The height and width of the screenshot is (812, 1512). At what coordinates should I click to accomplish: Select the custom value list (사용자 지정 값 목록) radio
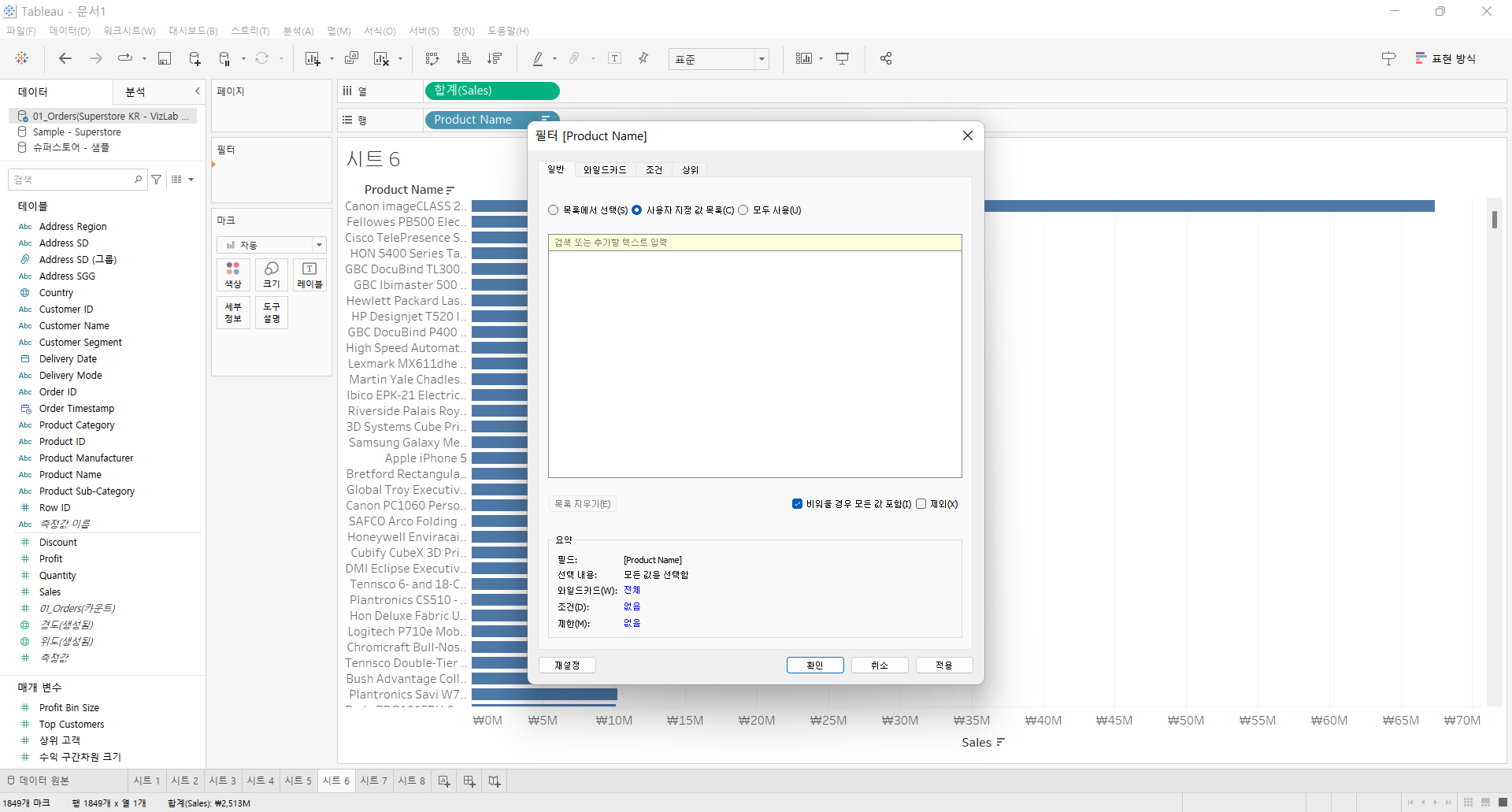tap(637, 210)
